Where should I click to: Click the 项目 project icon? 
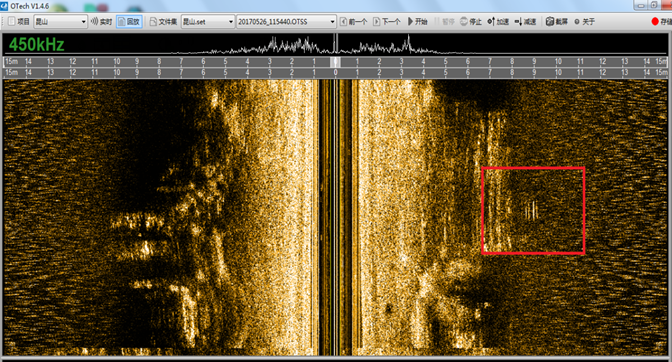pos(18,21)
